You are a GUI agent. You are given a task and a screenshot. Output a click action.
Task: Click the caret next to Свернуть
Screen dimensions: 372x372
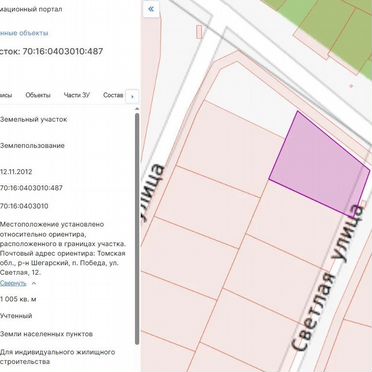33,283
